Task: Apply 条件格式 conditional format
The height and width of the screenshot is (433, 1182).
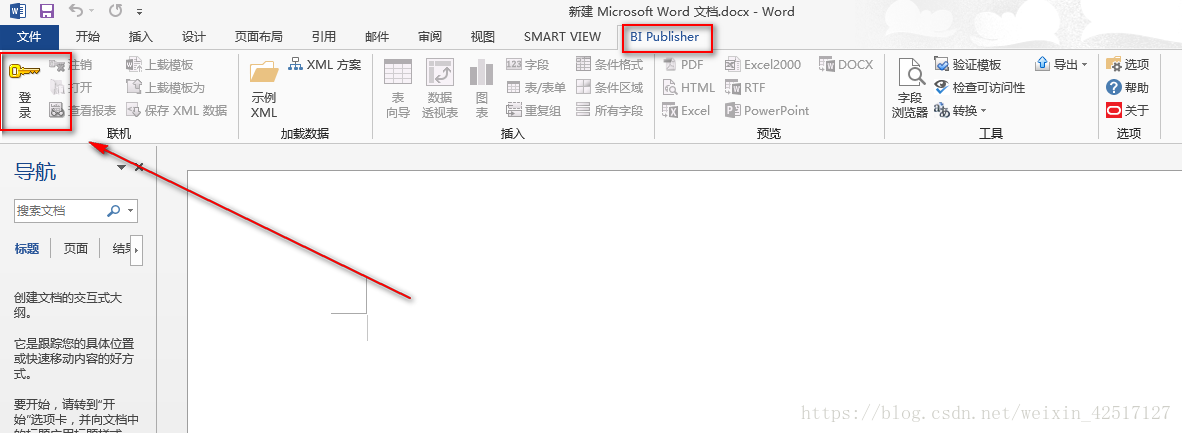Action: click(x=609, y=65)
